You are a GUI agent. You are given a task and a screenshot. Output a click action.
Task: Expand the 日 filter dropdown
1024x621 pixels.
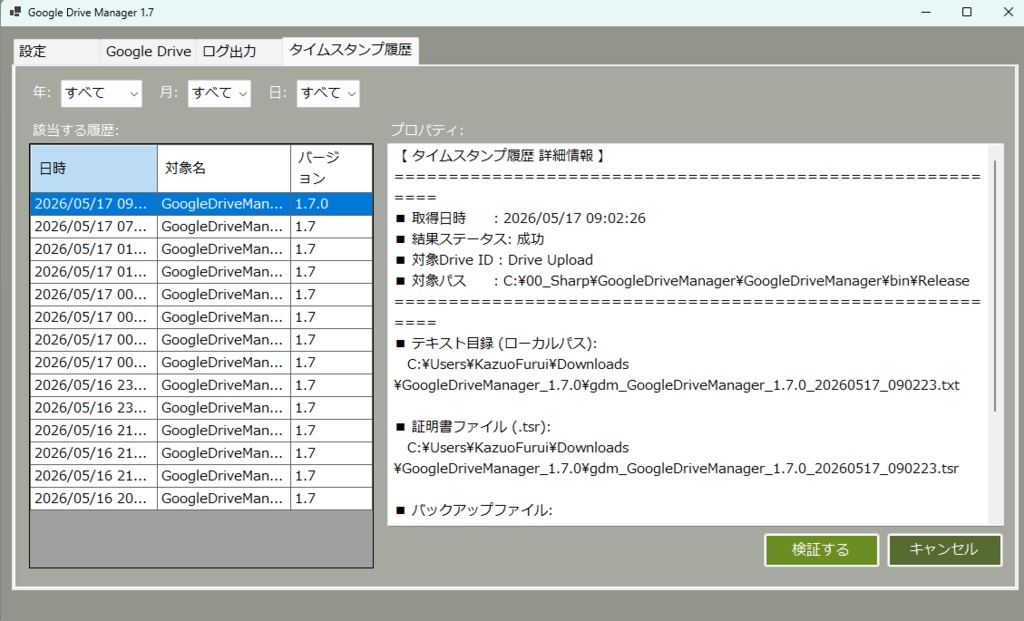328,93
